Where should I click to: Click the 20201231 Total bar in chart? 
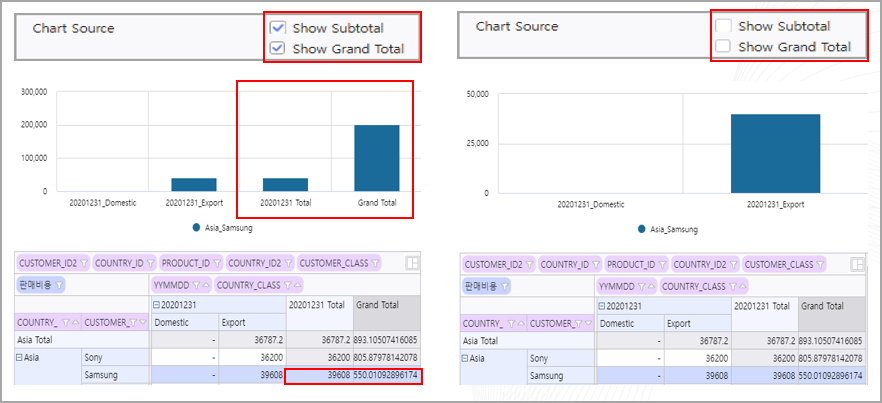pos(285,185)
